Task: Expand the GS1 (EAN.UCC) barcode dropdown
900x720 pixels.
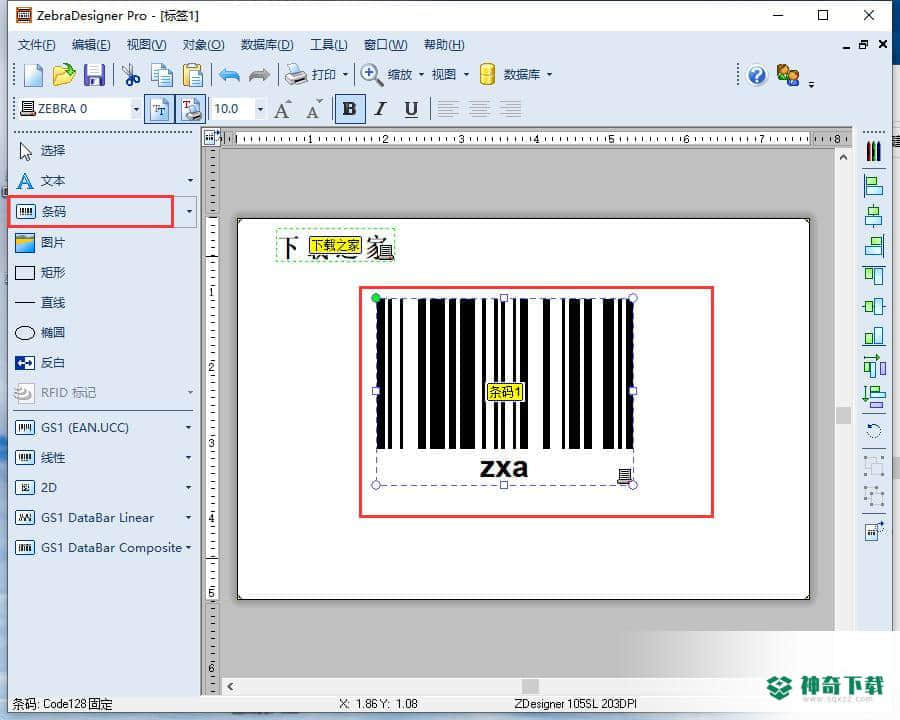Action: click(x=188, y=428)
